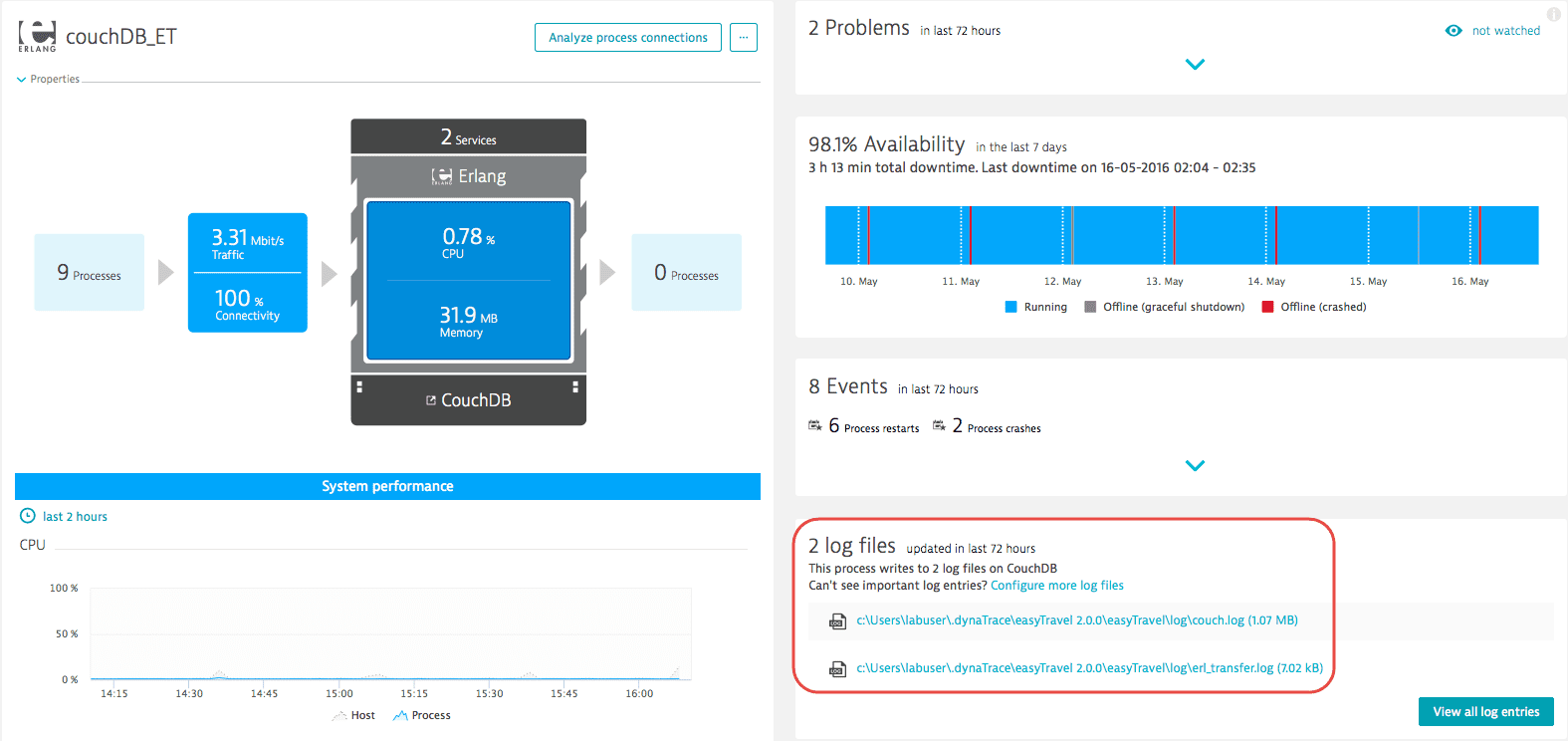Click the external link icon beside CouchDB
1568x741 pixels.
coord(431,400)
